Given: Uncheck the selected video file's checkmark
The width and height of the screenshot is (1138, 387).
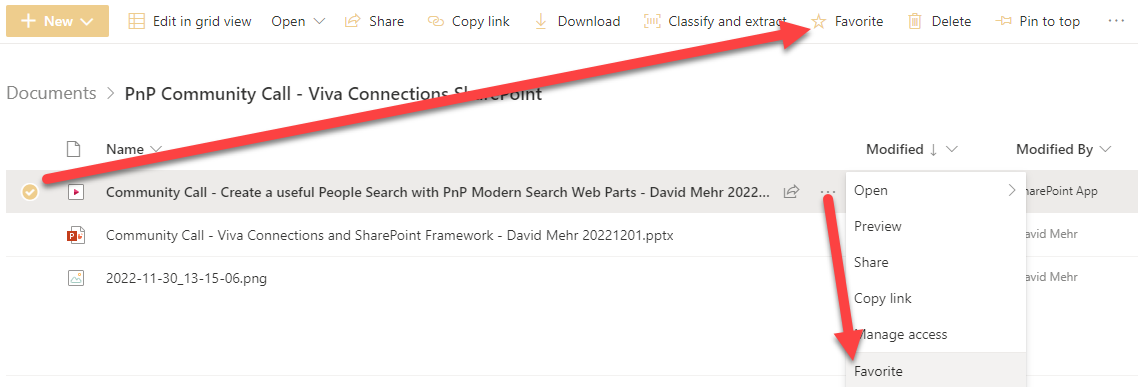Looking at the screenshot, I should (x=29, y=192).
